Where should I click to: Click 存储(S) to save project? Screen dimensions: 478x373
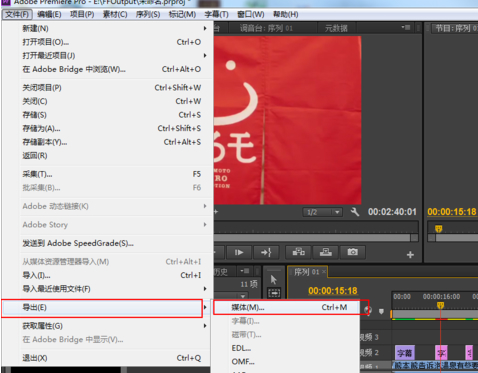108,115
